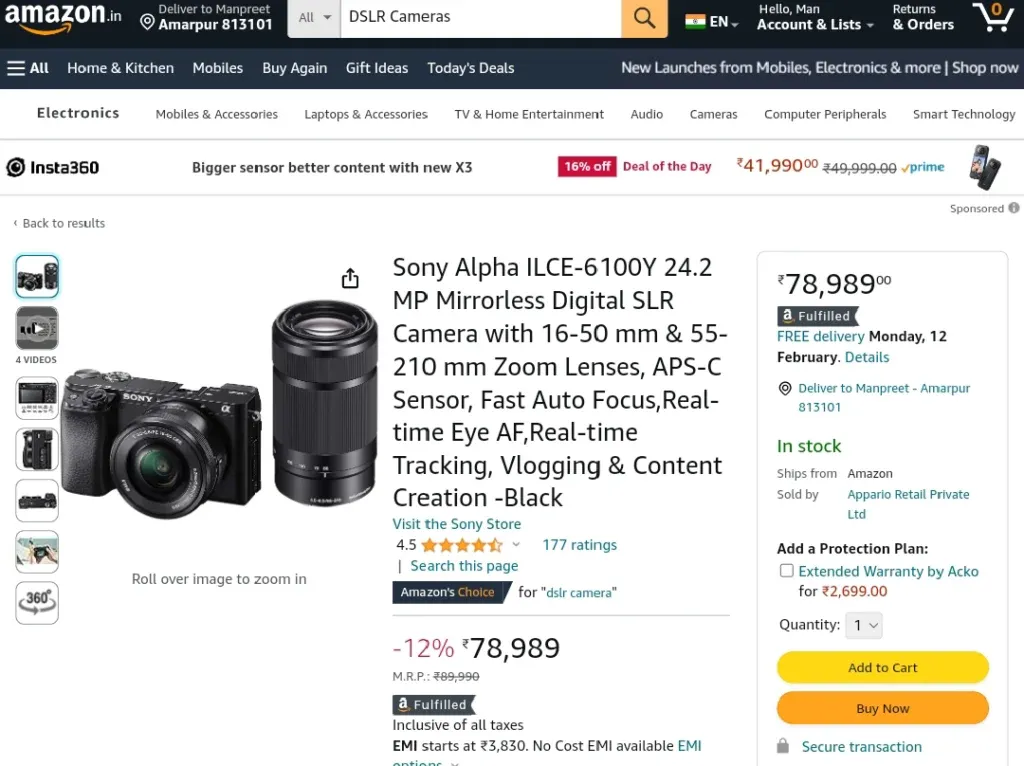Open the shopping cart icon
Viewport: 1024px width, 766px height.
pyautogui.click(x=993, y=17)
